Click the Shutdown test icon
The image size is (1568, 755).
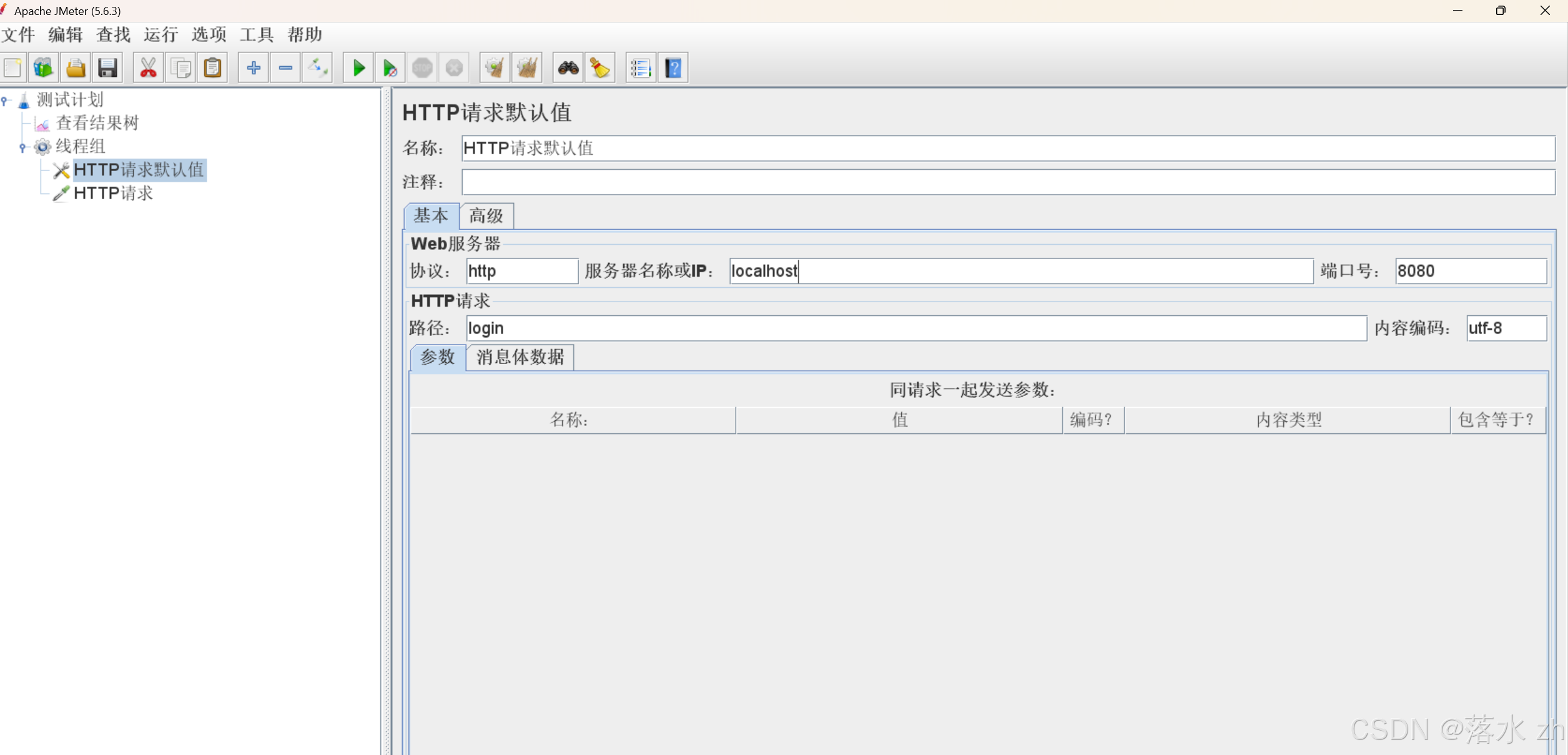point(454,67)
